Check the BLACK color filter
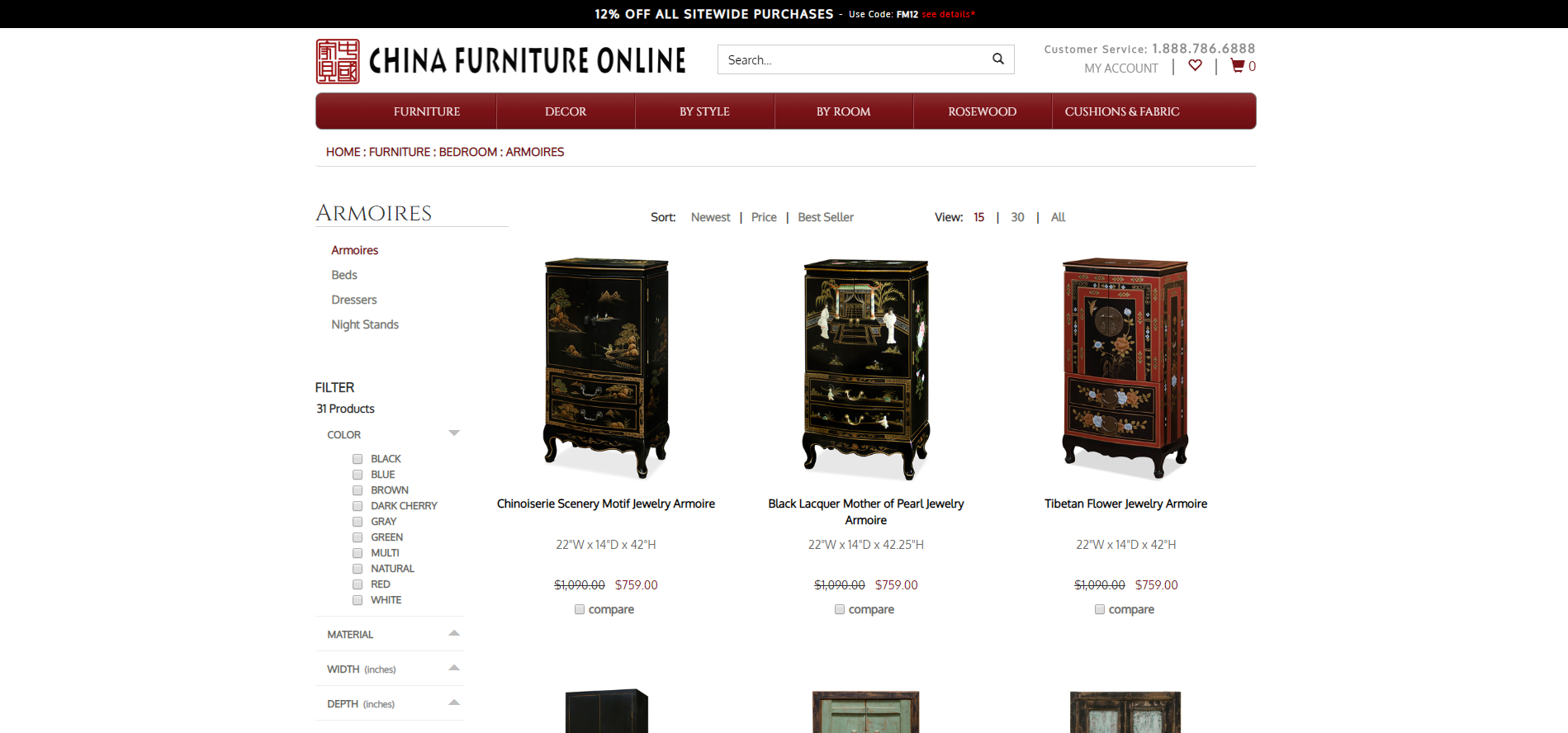This screenshot has height=733, width=1568. [358, 459]
